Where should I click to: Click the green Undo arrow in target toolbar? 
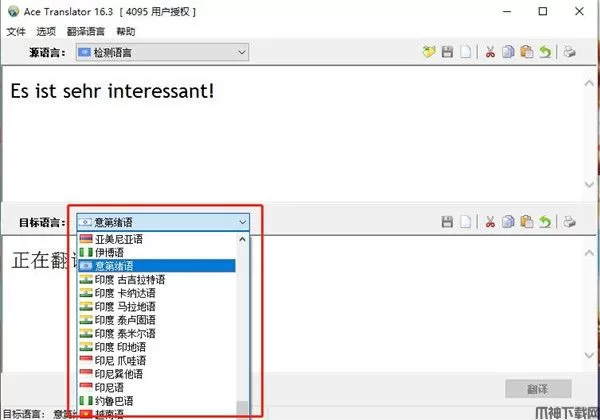(545, 221)
